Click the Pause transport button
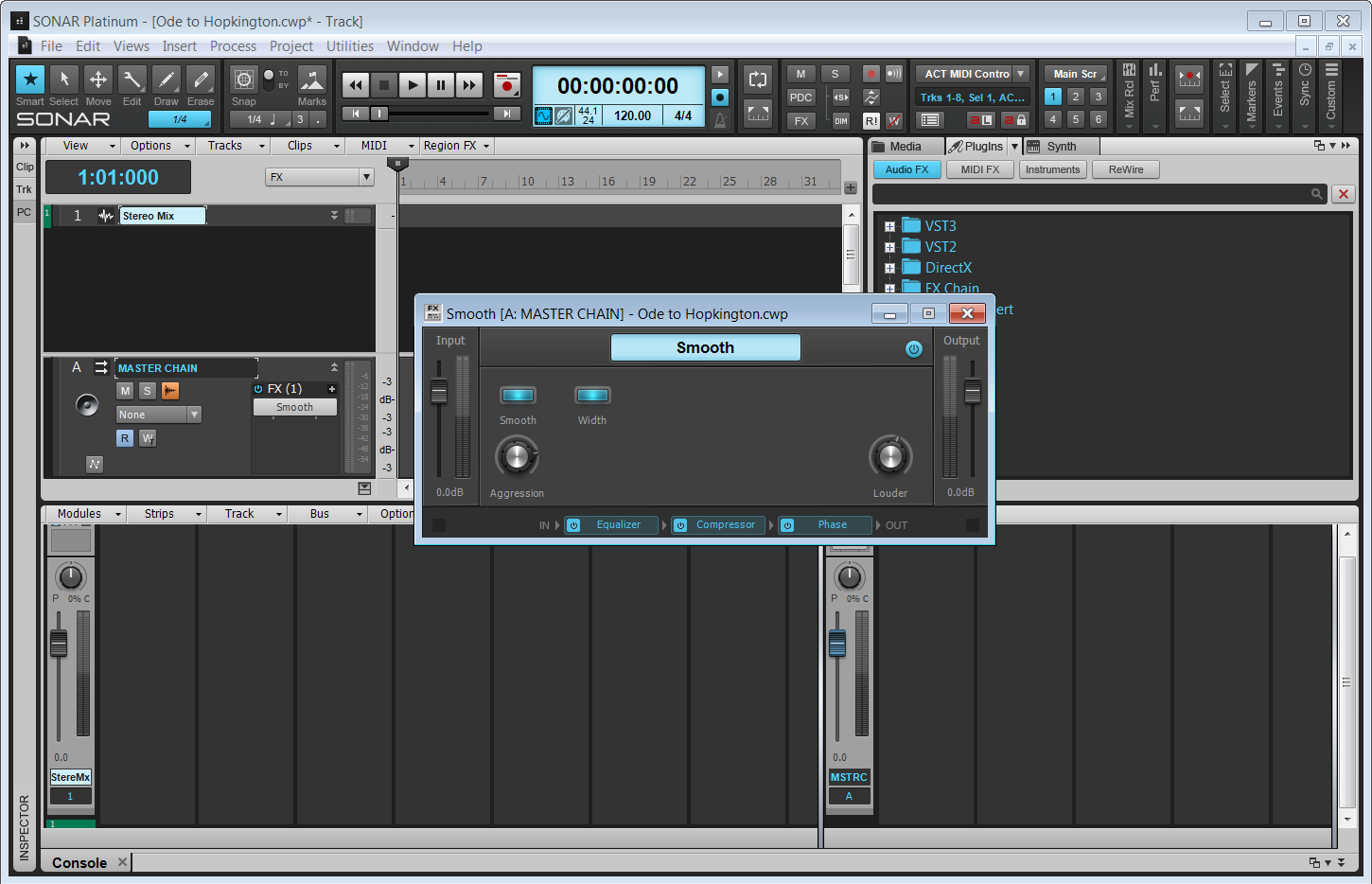The height and width of the screenshot is (884, 1372). pos(441,85)
